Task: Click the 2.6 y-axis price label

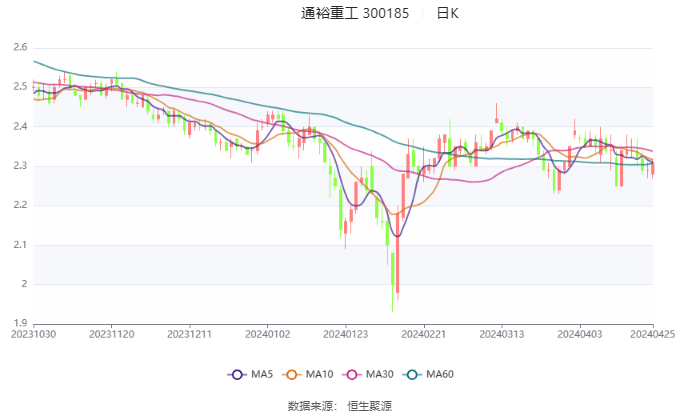Action: pyautogui.click(x=19, y=48)
